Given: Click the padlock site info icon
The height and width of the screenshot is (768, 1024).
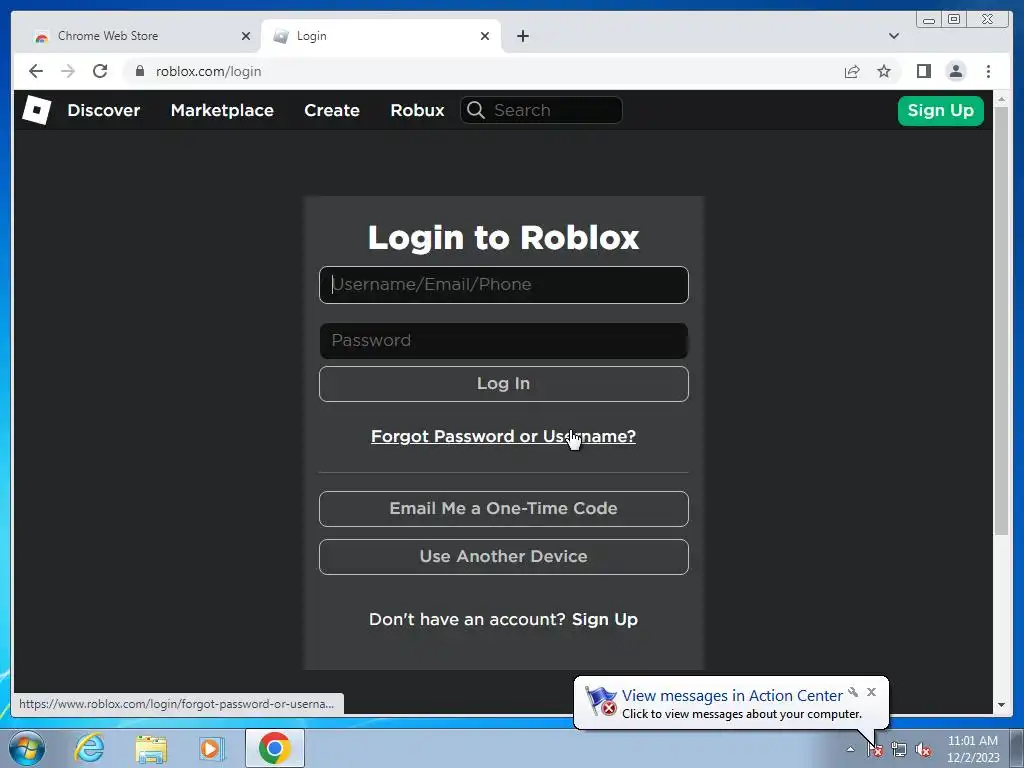Looking at the screenshot, I should click(x=139, y=71).
